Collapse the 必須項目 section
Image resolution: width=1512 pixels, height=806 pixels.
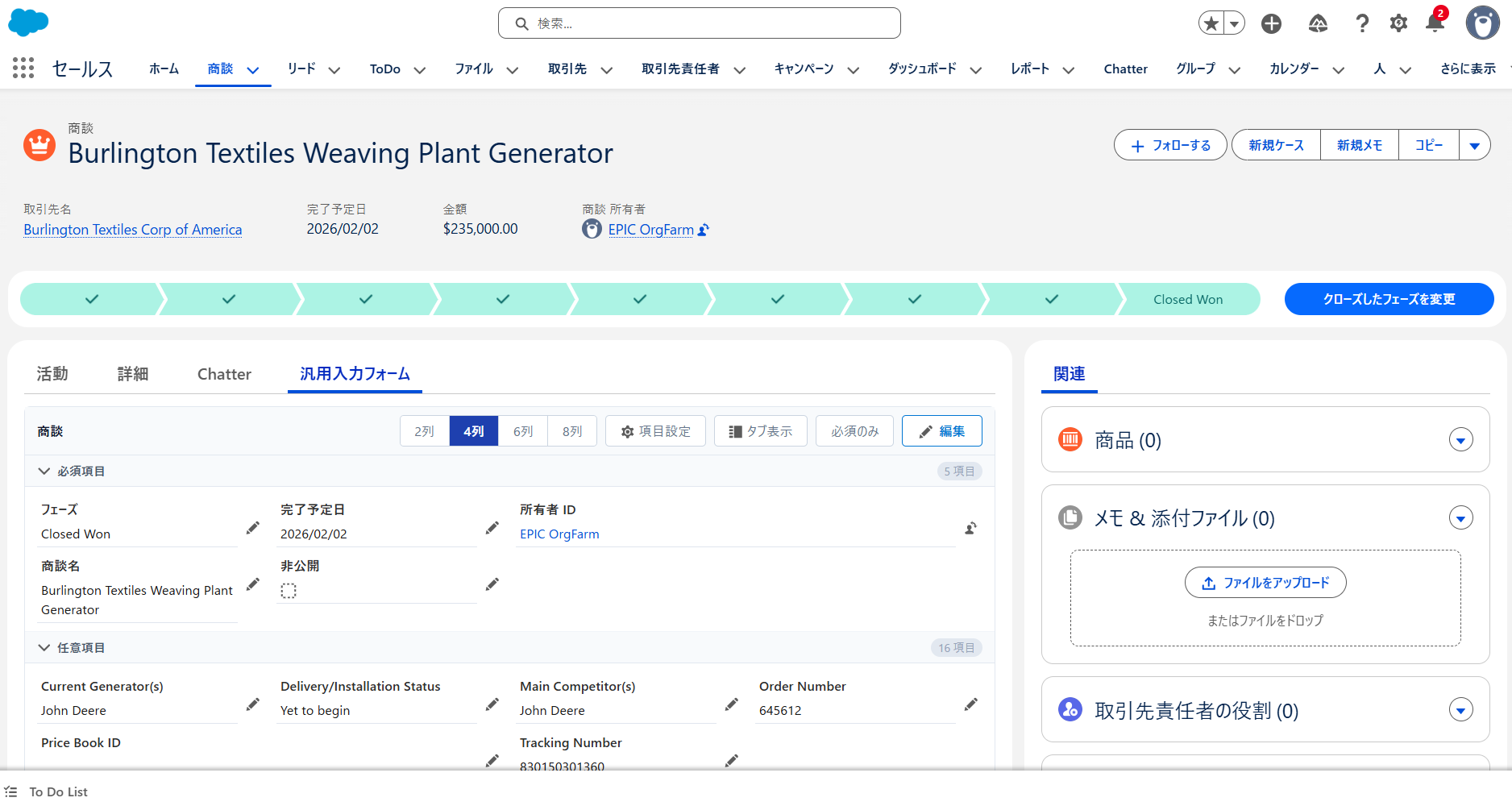tap(44, 471)
